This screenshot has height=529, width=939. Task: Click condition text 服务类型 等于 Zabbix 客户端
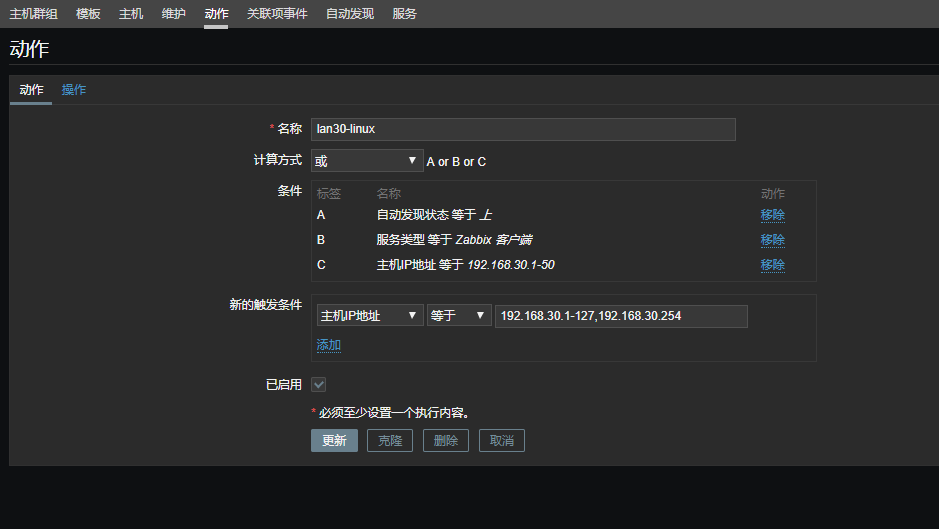455,240
